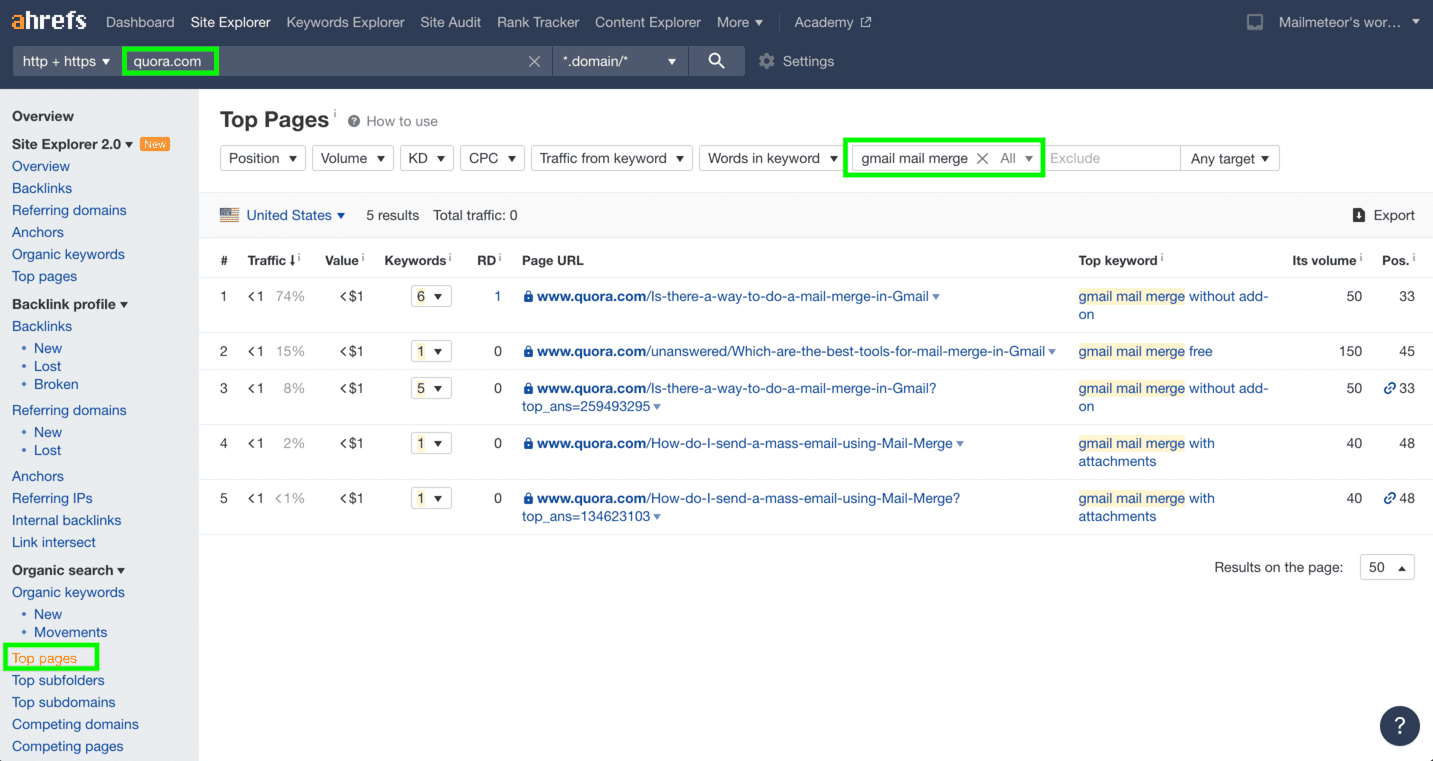This screenshot has width=1433, height=761.
Task: Open Link intersect in sidebar
Action: point(54,542)
